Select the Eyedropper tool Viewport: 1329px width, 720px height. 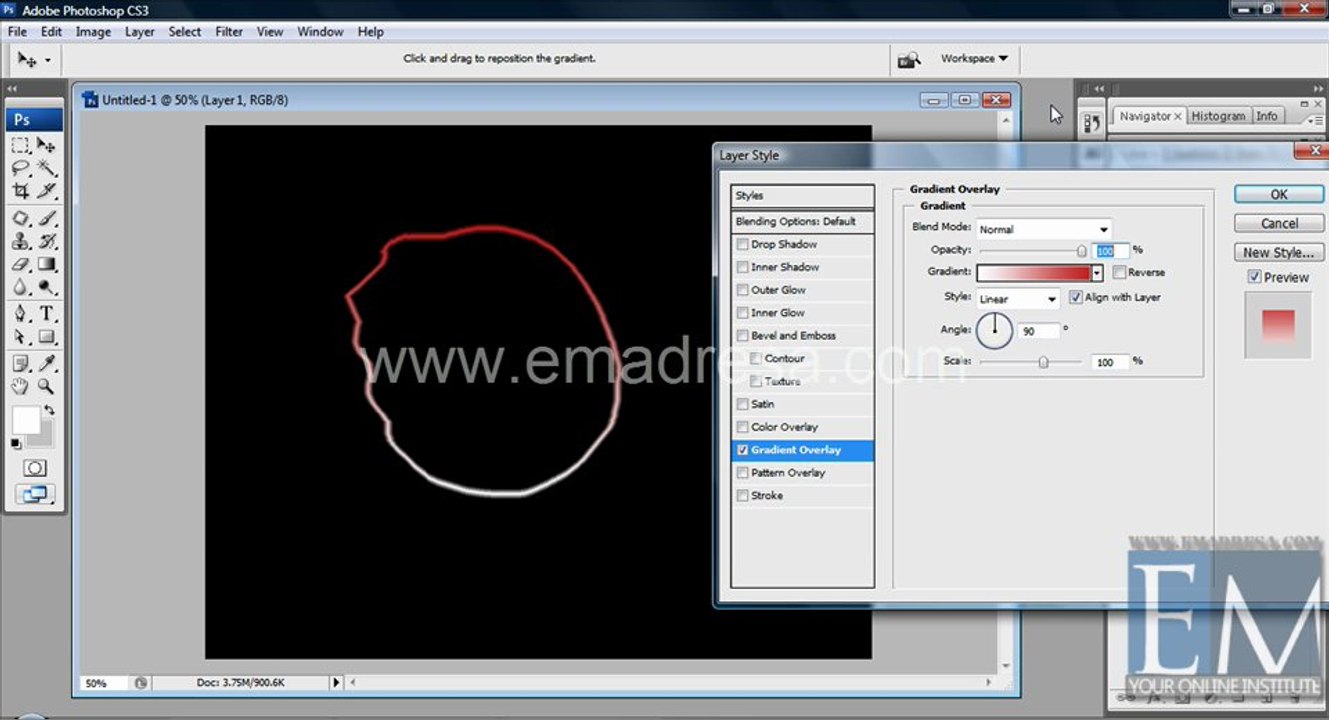coord(47,363)
